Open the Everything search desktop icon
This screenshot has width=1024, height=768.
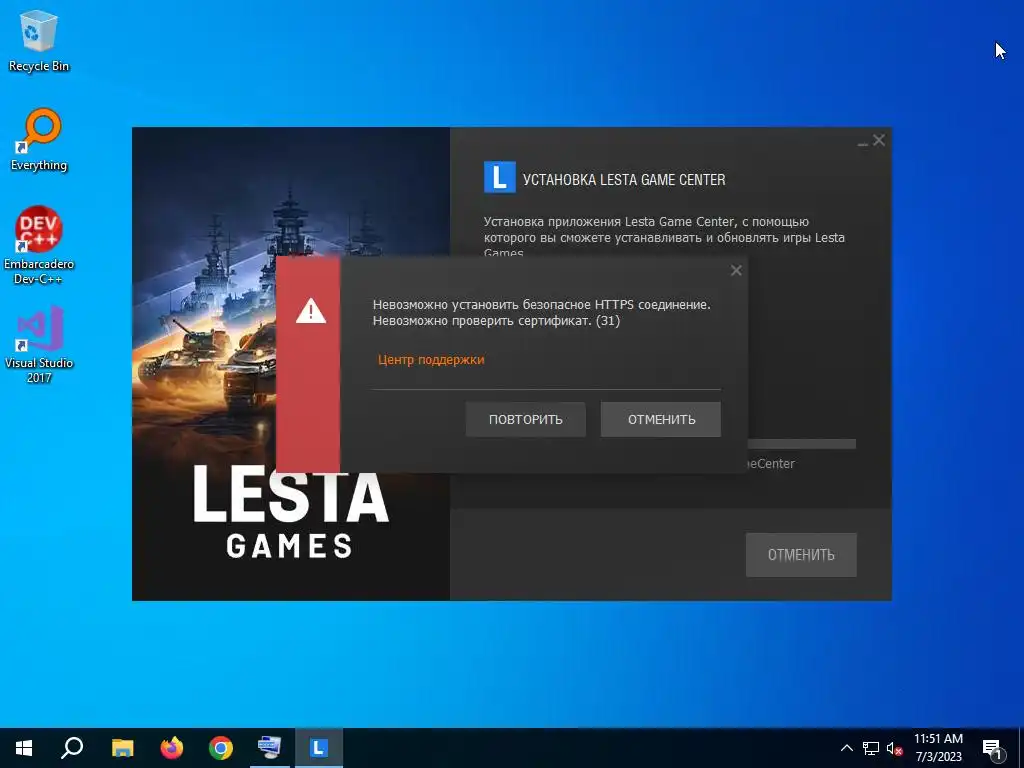tap(39, 140)
